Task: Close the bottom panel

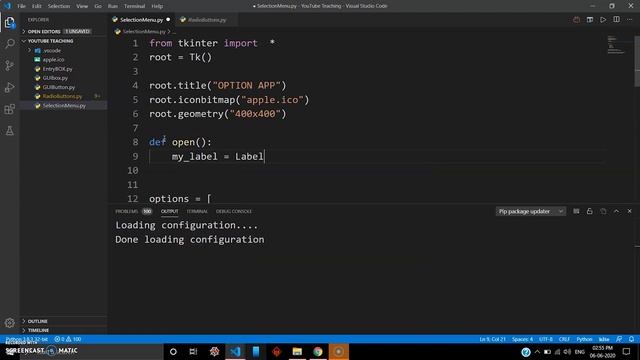Action: [x=629, y=211]
